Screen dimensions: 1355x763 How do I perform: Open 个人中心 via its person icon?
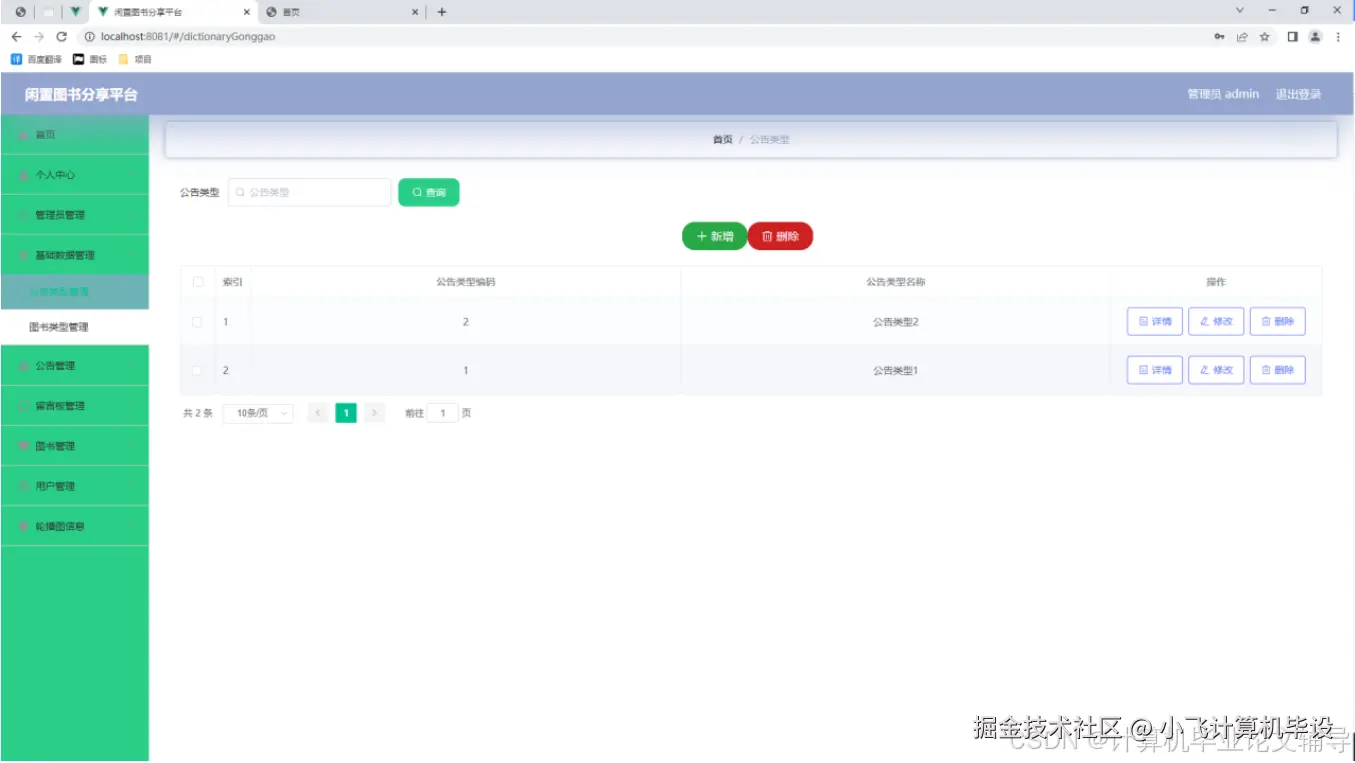23,174
